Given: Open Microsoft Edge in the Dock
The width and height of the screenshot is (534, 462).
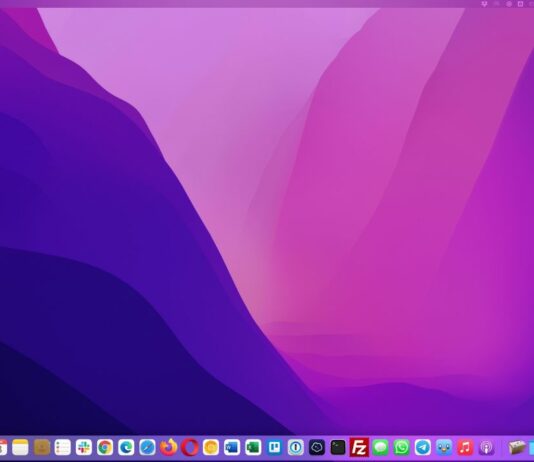Looking at the screenshot, I should point(126,447).
